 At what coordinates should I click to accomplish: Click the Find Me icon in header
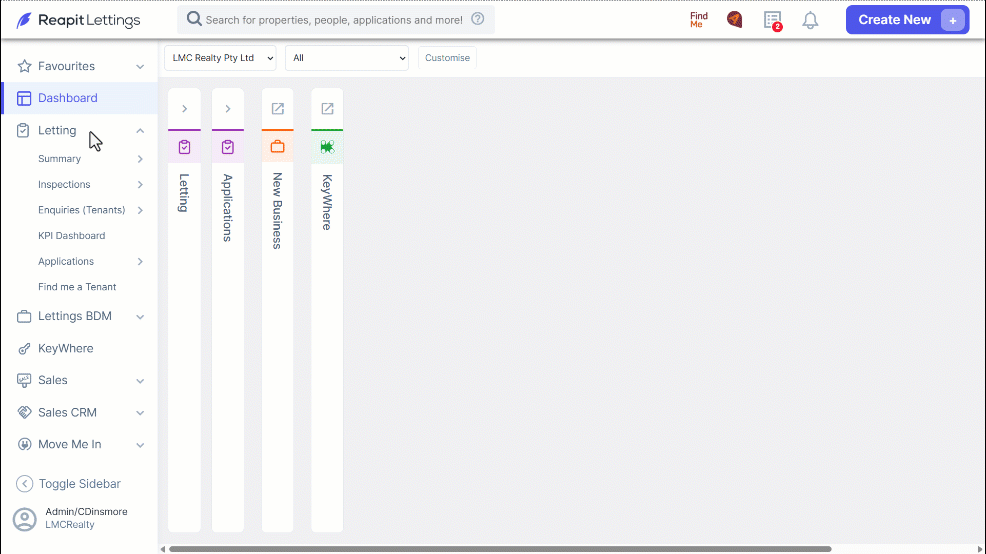(699, 20)
